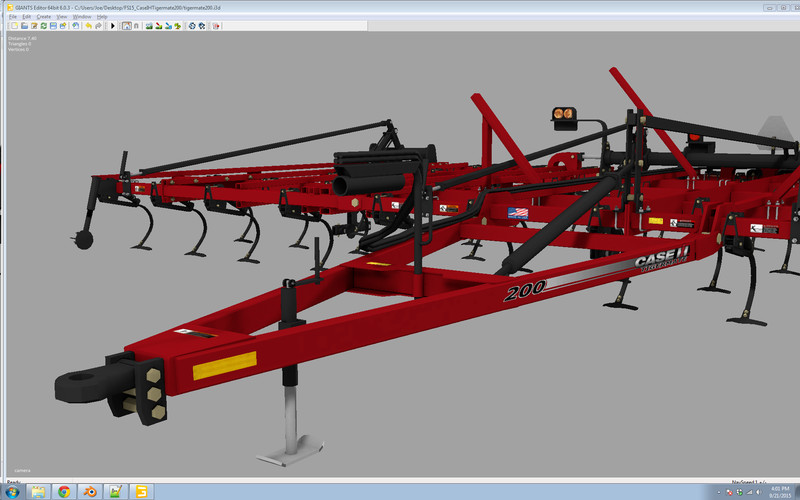This screenshot has width=800, height=500.
Task: Open the Create menu
Action: point(43,17)
